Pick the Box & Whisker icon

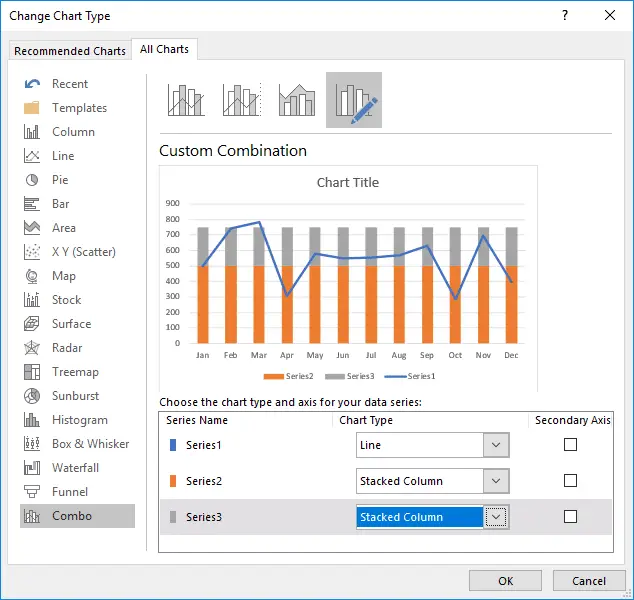(x=32, y=444)
